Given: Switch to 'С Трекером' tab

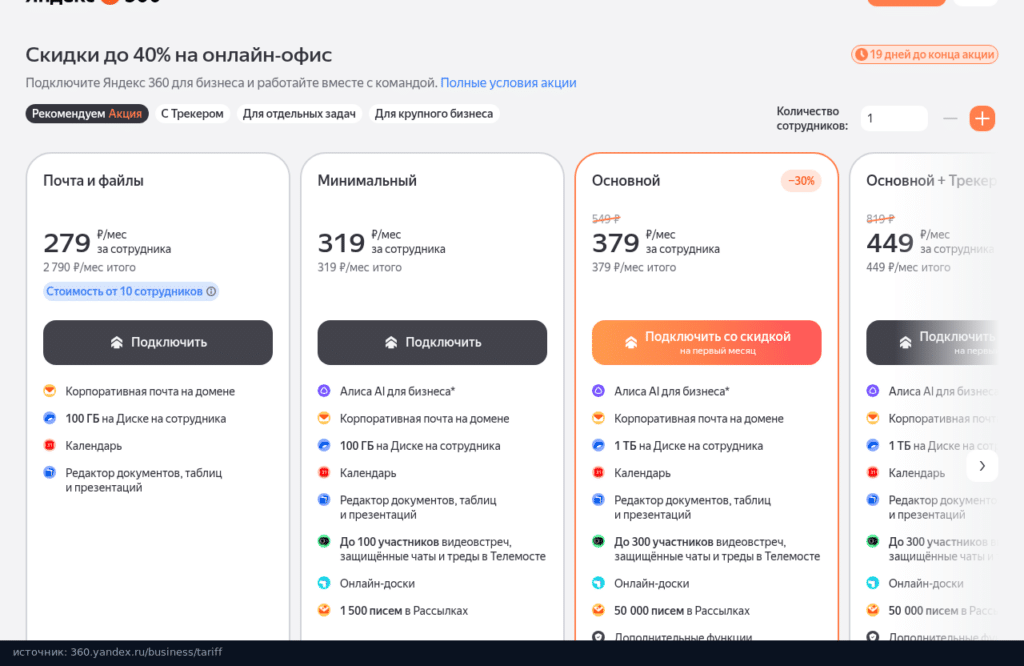Looking at the screenshot, I should [192, 114].
